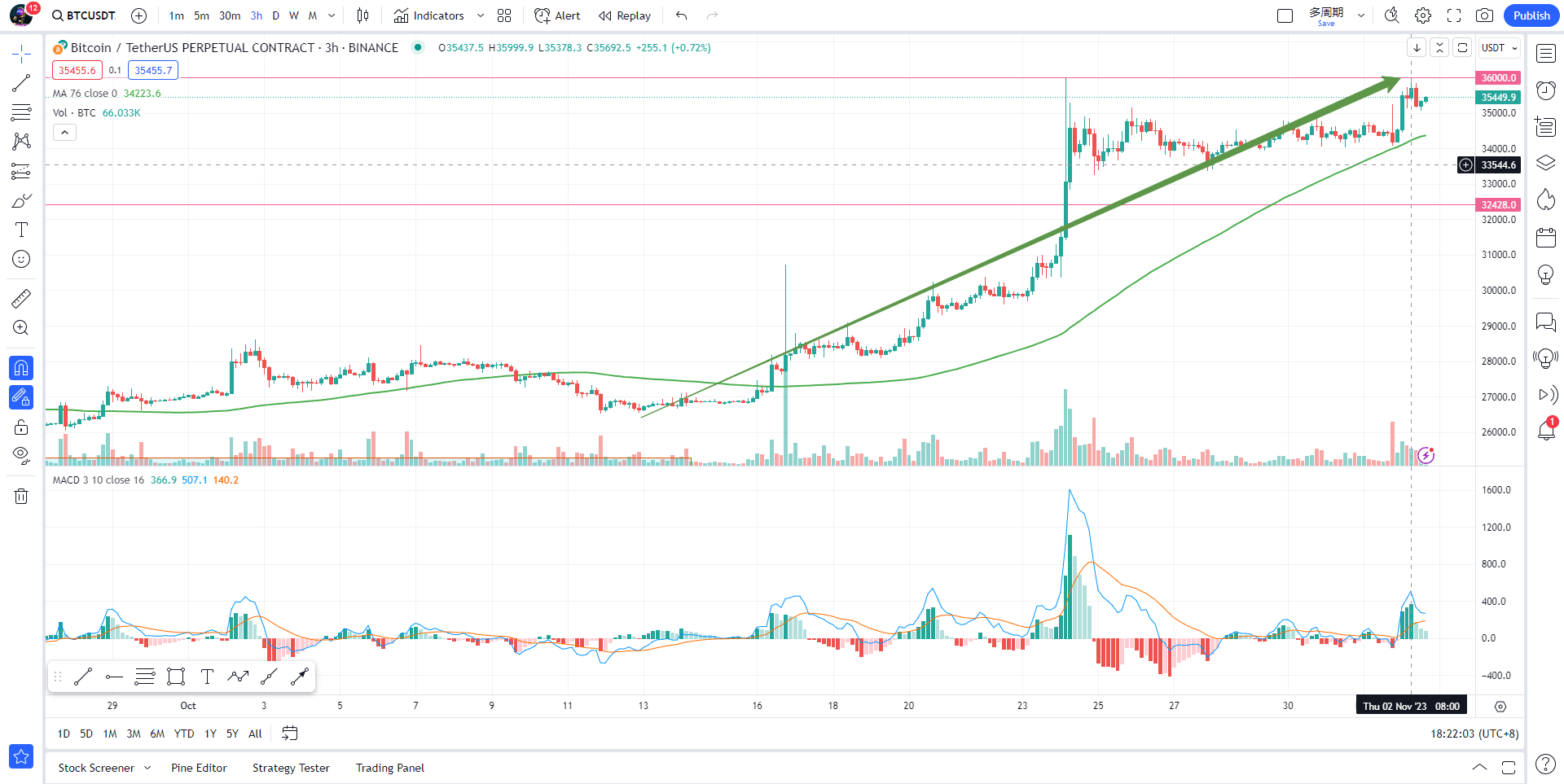1564x784 pixels.
Task: Open the ideas lightbulb panel icon
Action: [x=1546, y=274]
